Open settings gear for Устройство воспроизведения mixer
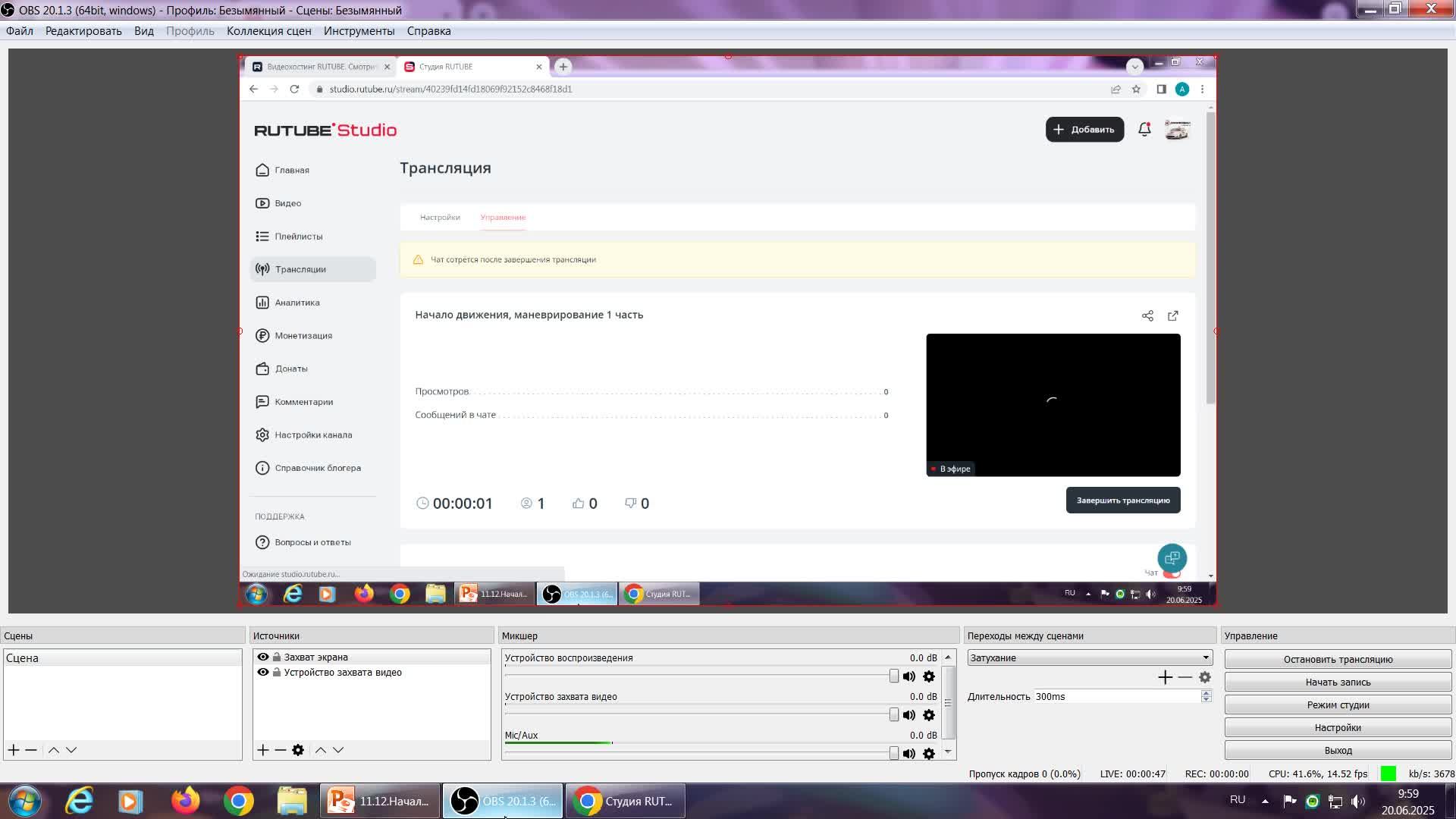This screenshot has height=819, width=1456. pyautogui.click(x=929, y=676)
